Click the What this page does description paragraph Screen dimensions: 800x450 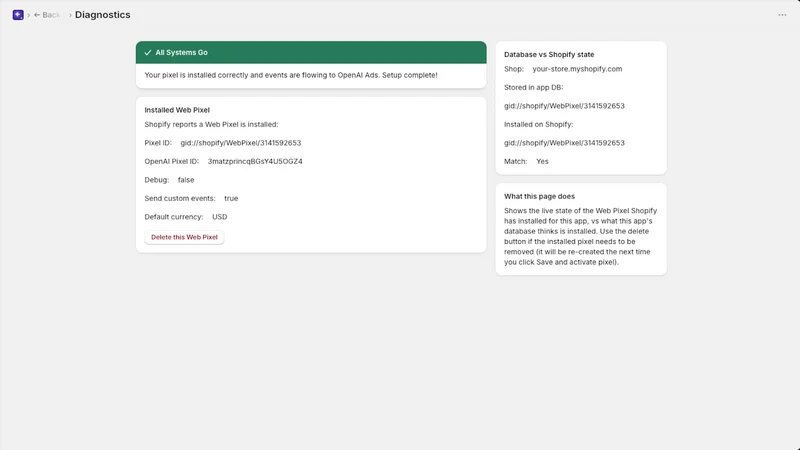581,236
